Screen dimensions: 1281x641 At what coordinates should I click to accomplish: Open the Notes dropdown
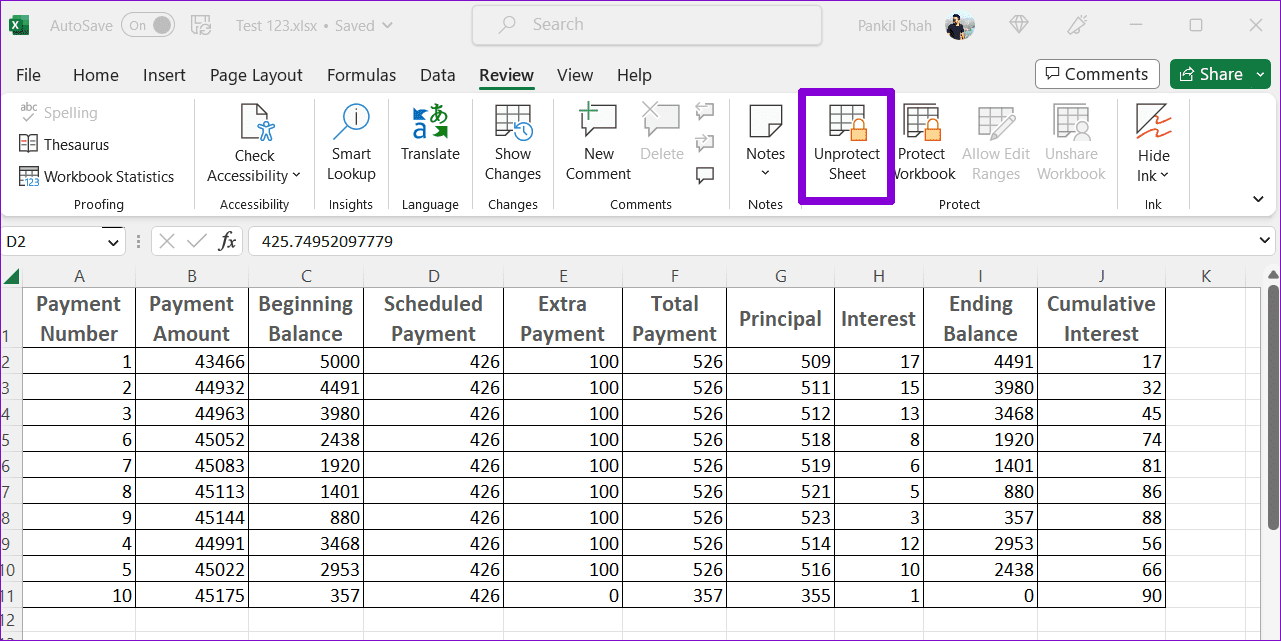[x=765, y=143]
